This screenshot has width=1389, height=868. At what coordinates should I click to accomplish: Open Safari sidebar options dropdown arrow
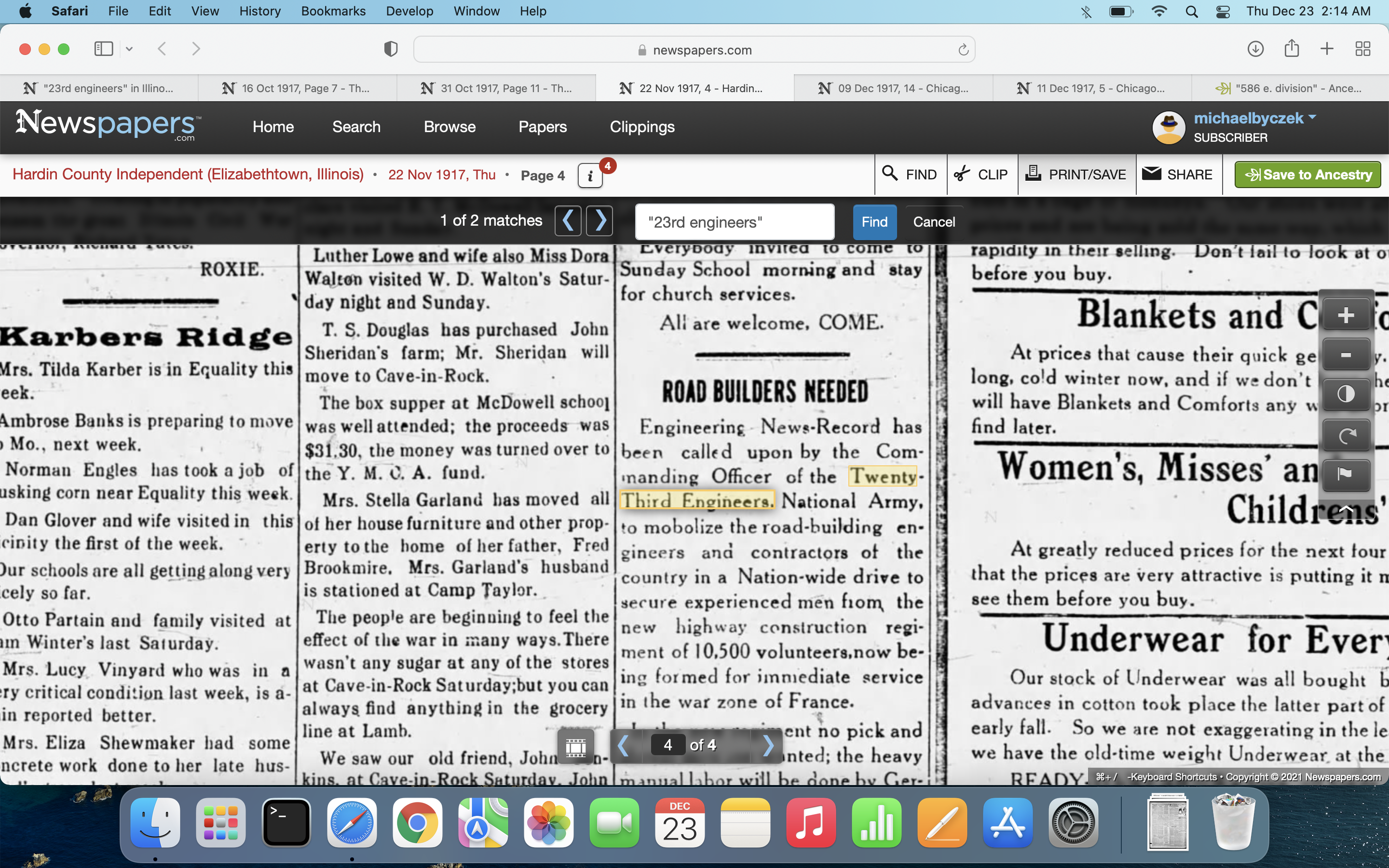click(x=129, y=49)
